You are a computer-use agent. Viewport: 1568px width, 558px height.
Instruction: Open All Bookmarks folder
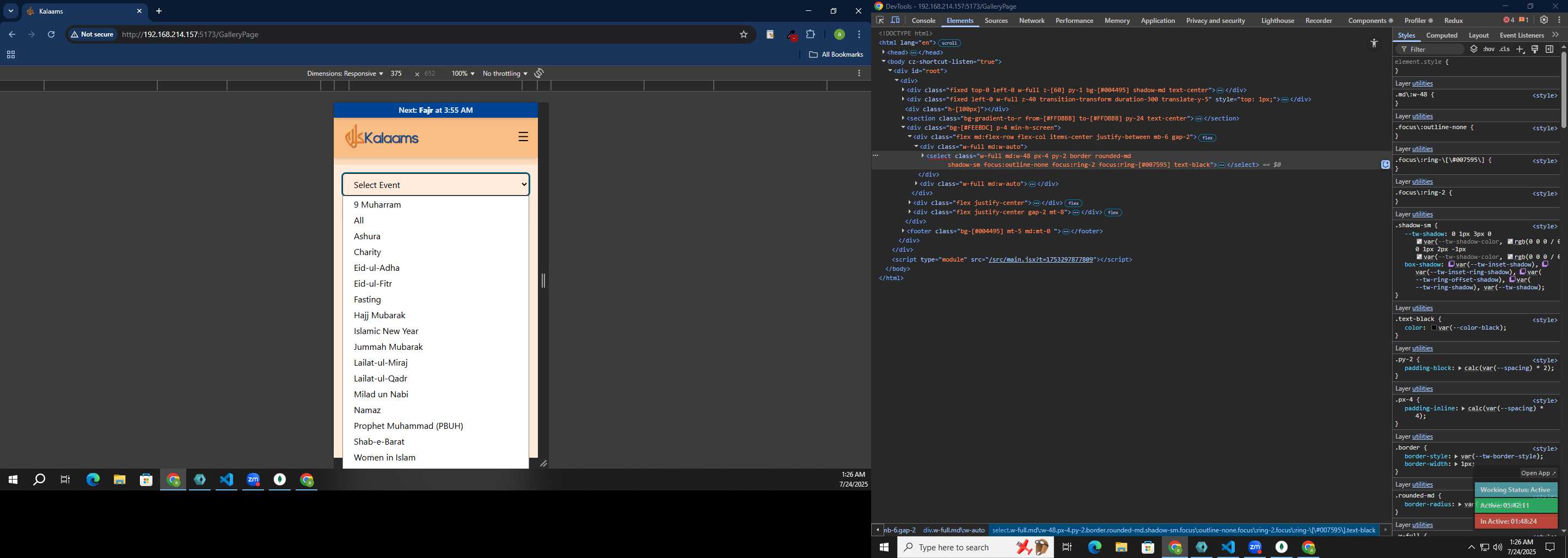click(836, 54)
